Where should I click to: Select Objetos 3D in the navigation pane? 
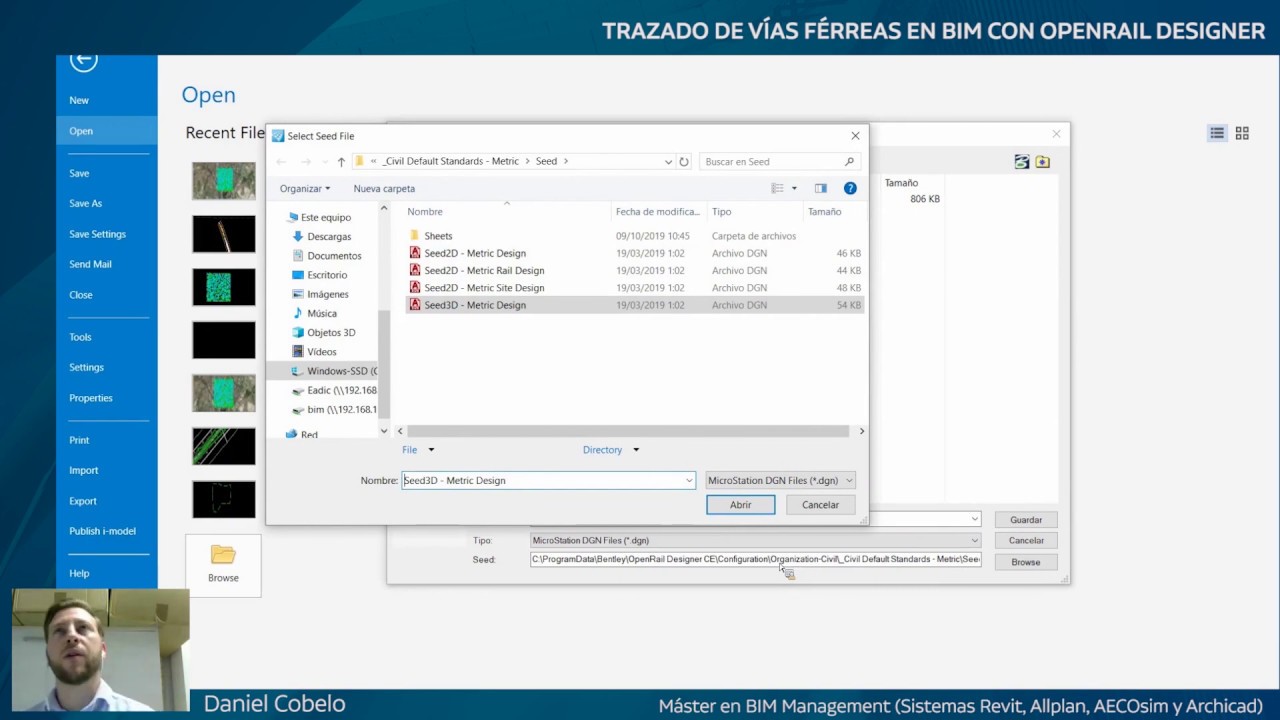pos(331,332)
